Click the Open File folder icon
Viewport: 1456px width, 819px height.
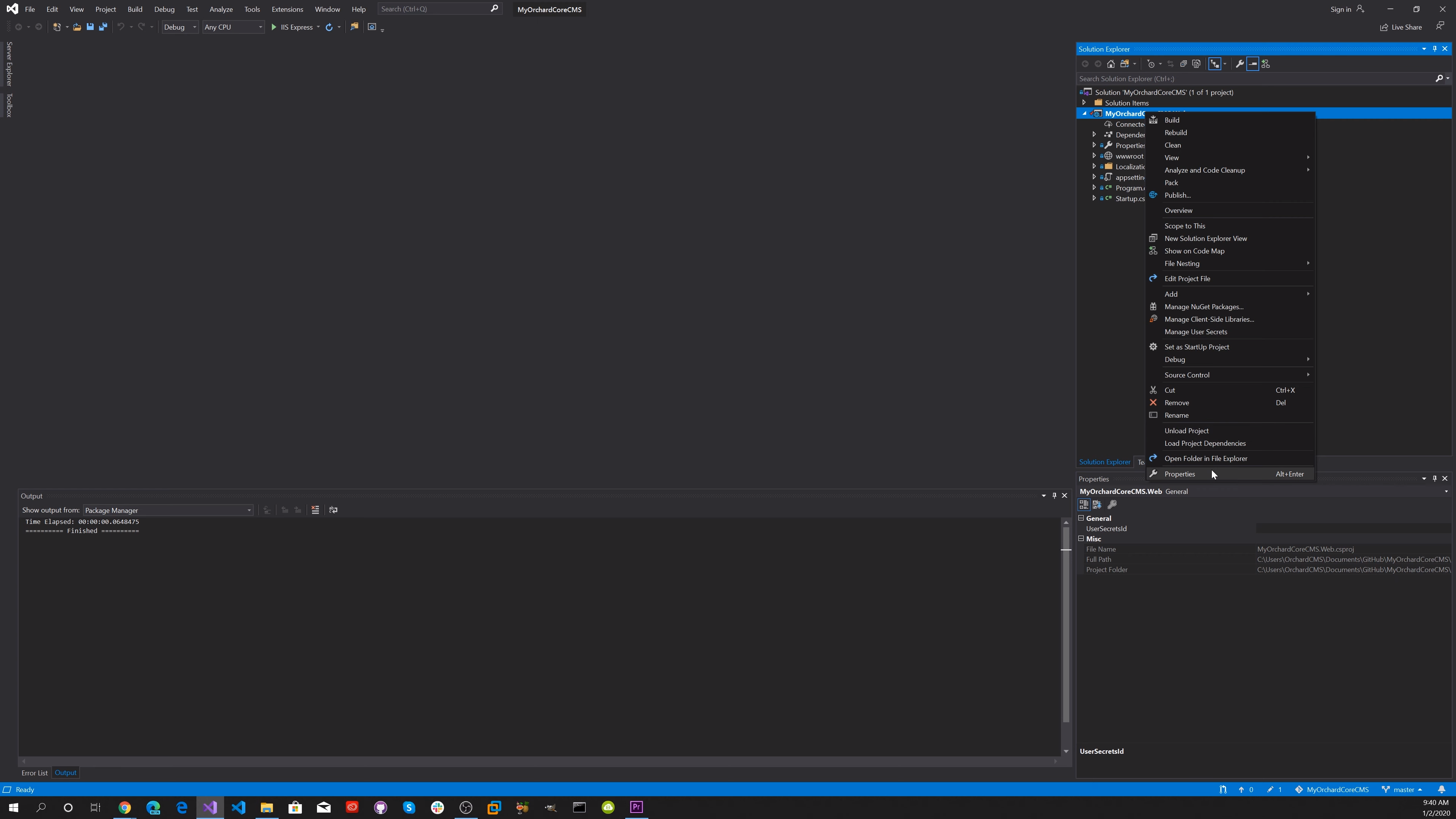tap(77, 27)
